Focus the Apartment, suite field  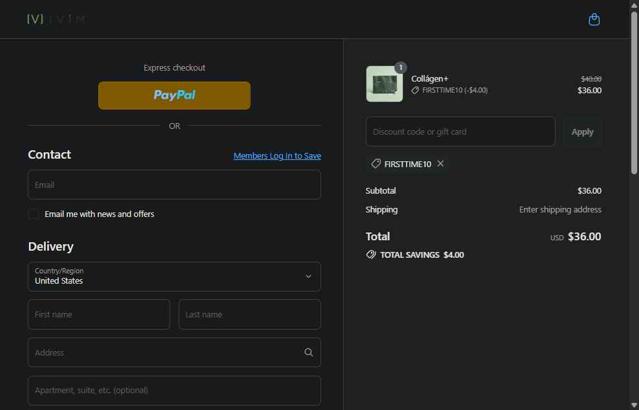point(174,390)
